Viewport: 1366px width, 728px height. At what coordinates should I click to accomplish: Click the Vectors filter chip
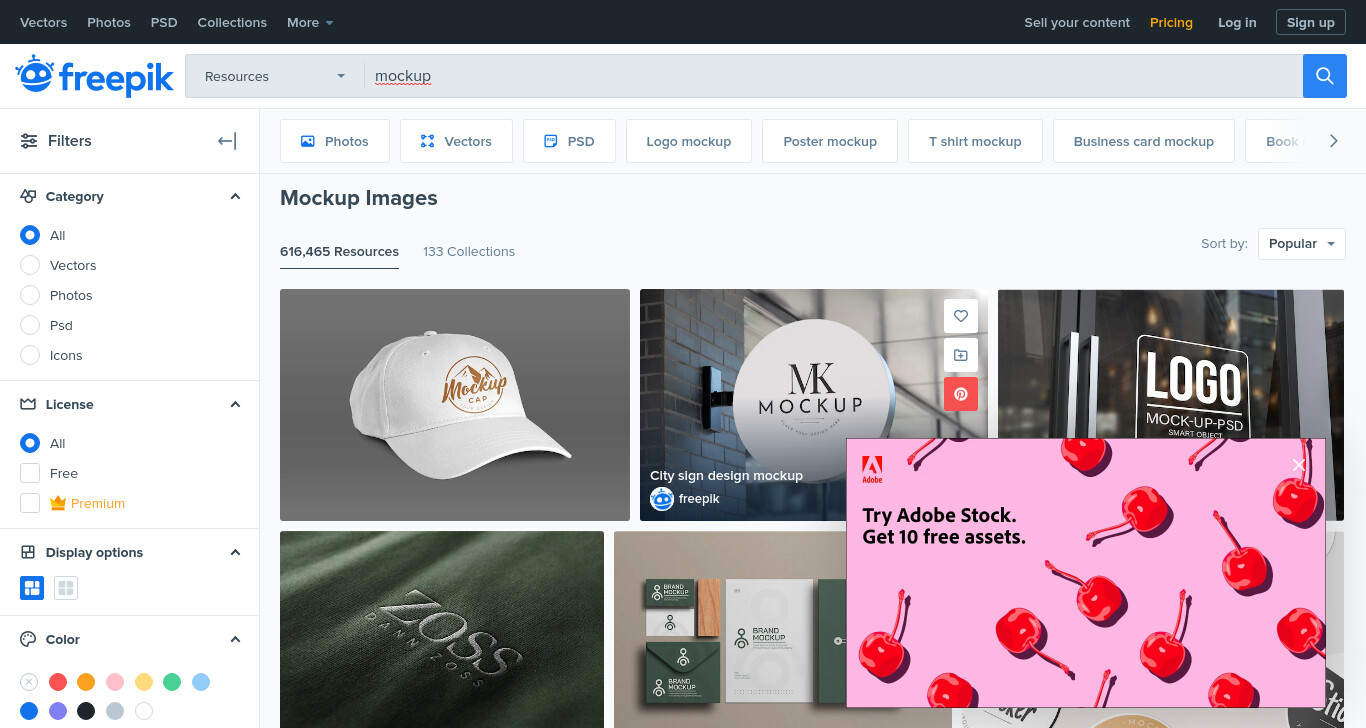456,141
